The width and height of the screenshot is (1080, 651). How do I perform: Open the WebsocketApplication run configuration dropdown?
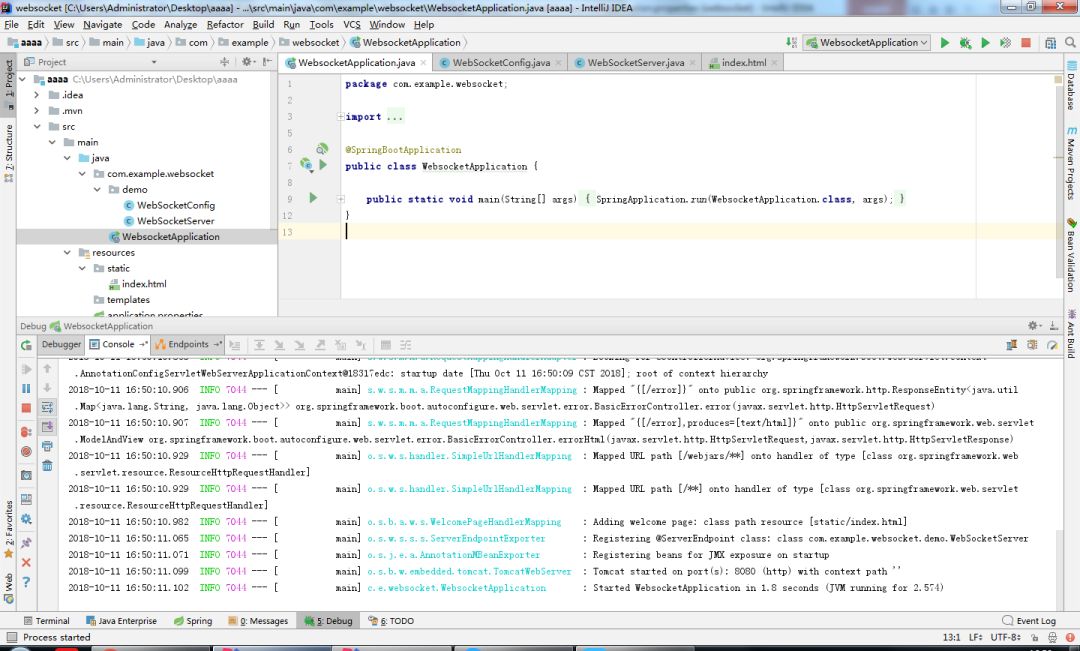click(868, 43)
